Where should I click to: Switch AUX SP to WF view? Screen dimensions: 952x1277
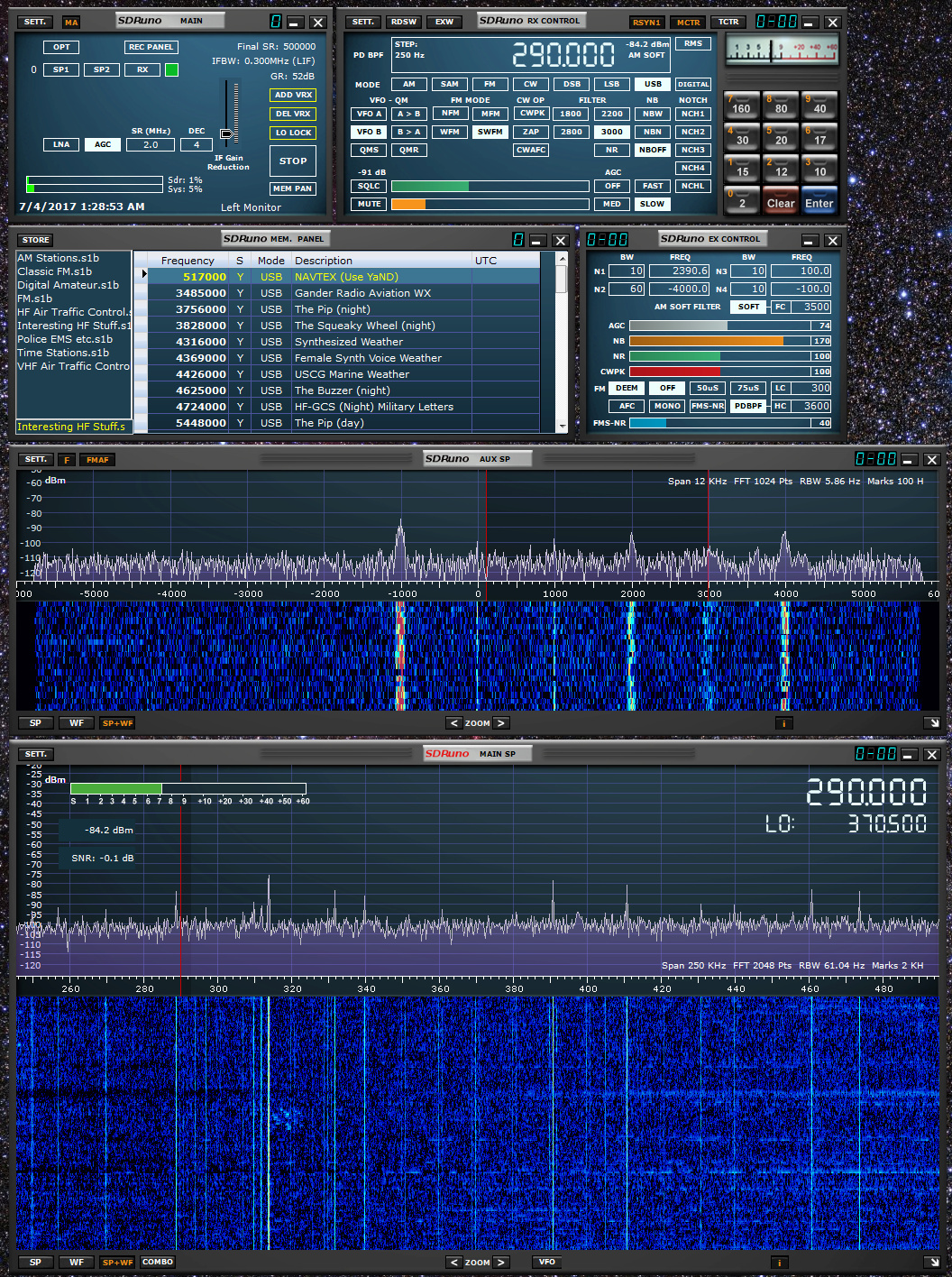77,723
